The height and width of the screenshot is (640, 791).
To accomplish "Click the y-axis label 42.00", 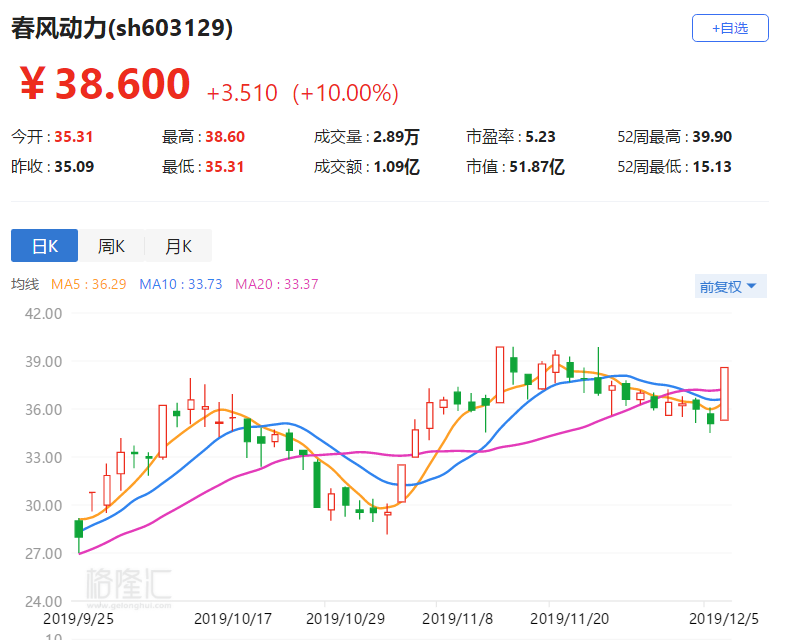I will [44, 314].
